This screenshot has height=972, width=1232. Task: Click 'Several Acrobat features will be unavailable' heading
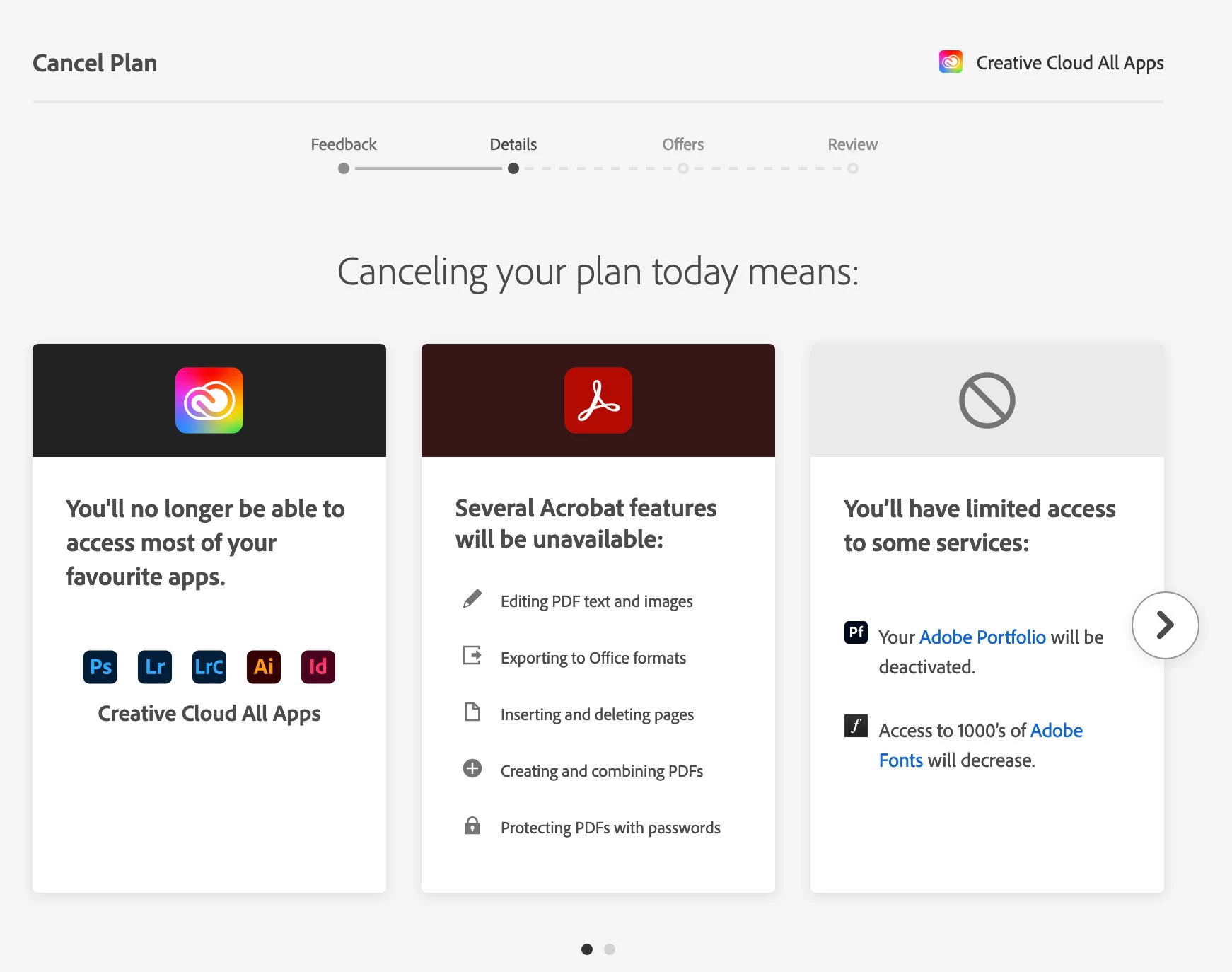(586, 523)
